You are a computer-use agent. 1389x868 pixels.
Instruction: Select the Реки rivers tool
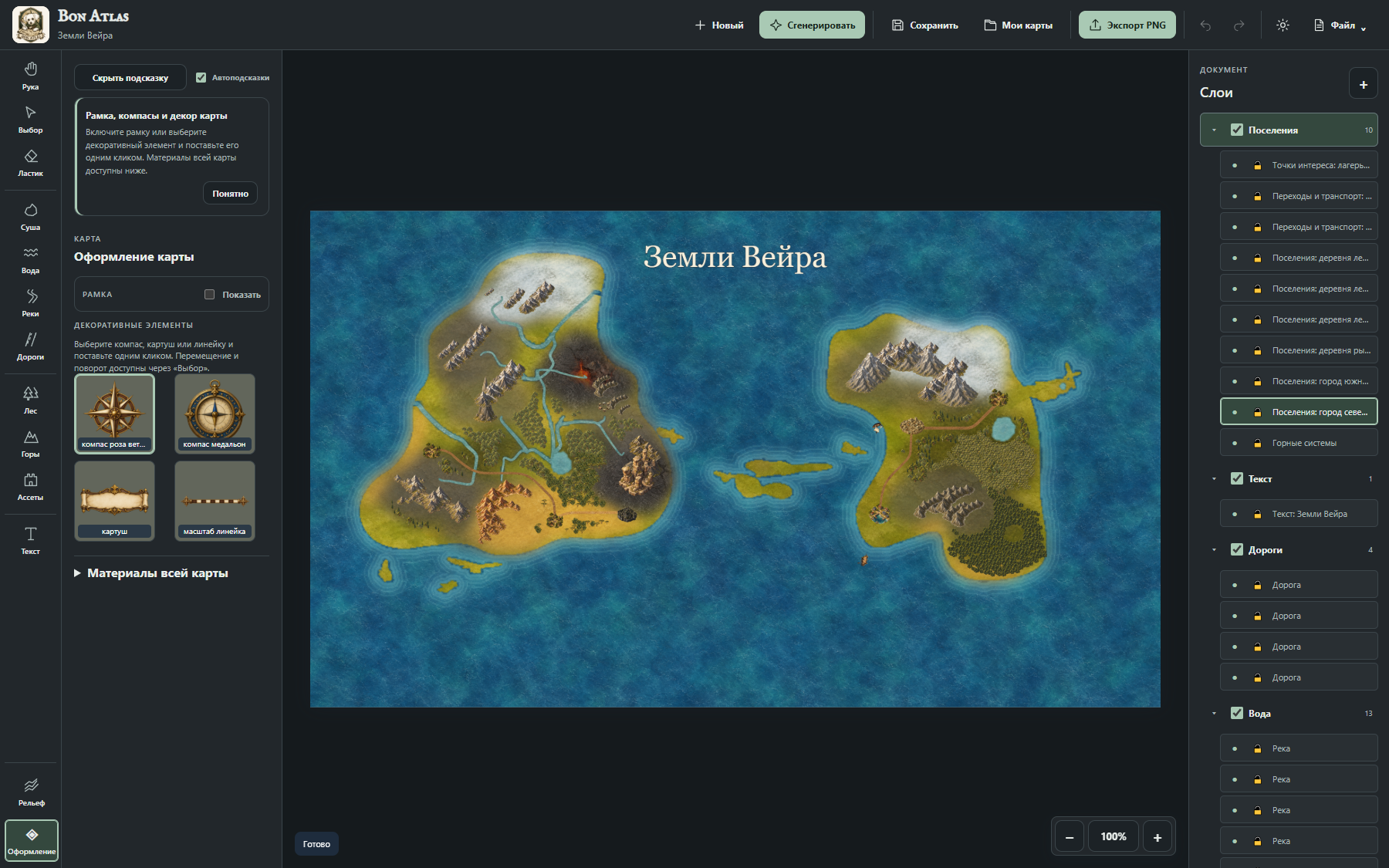coord(31,302)
